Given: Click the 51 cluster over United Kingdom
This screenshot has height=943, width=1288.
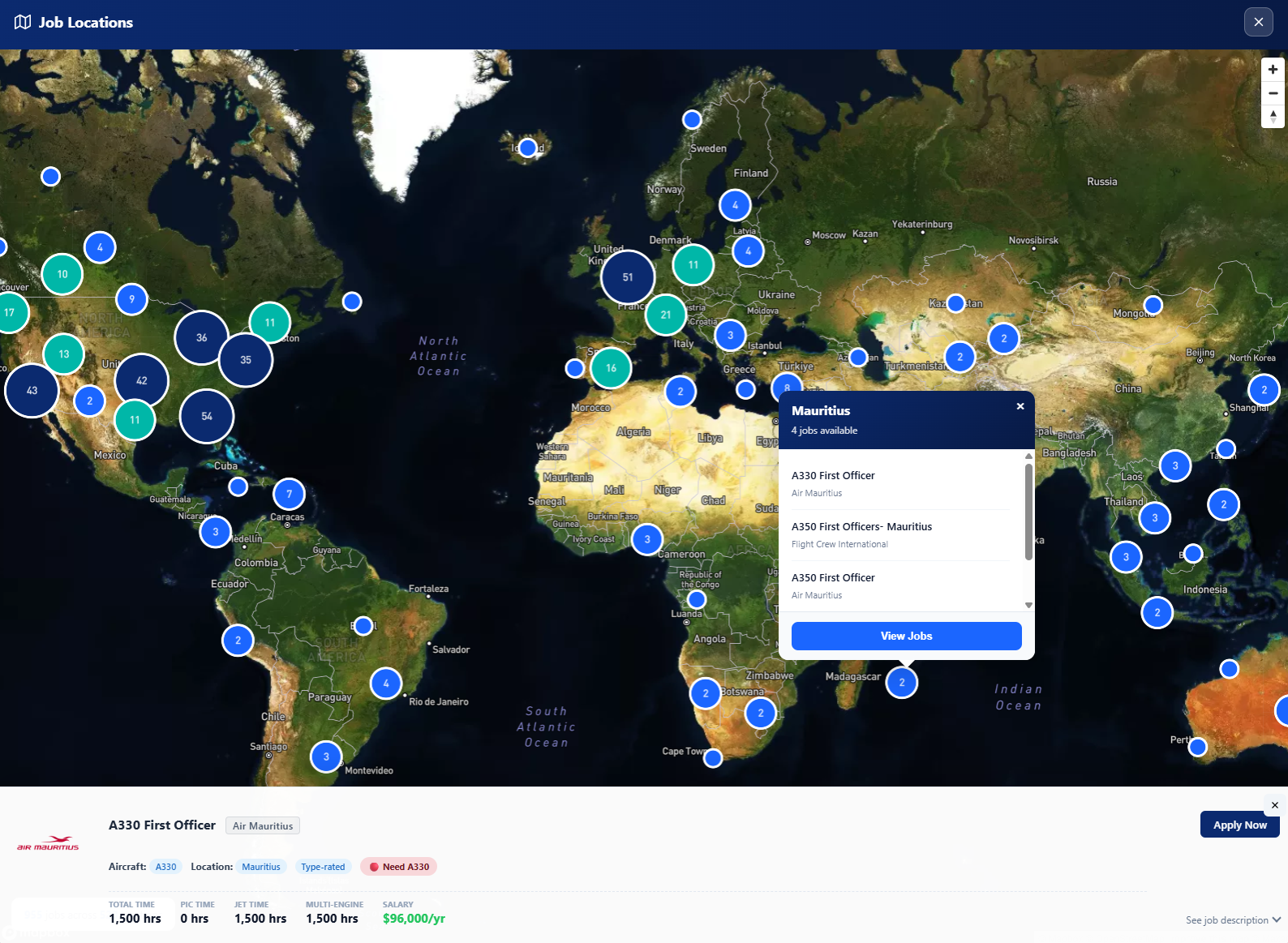Looking at the screenshot, I should point(628,277).
